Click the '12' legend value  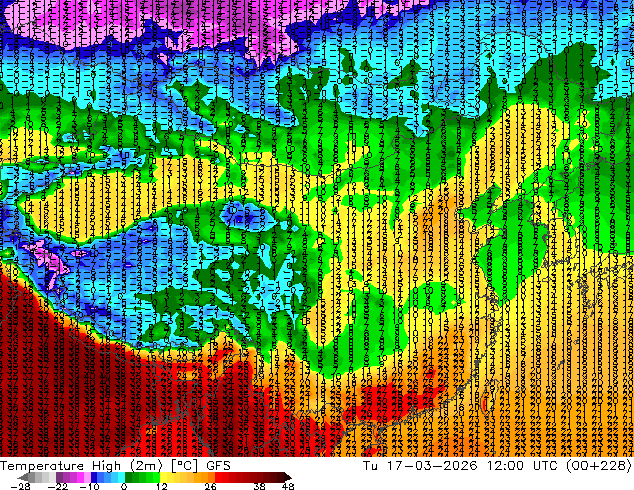[x=162, y=486]
